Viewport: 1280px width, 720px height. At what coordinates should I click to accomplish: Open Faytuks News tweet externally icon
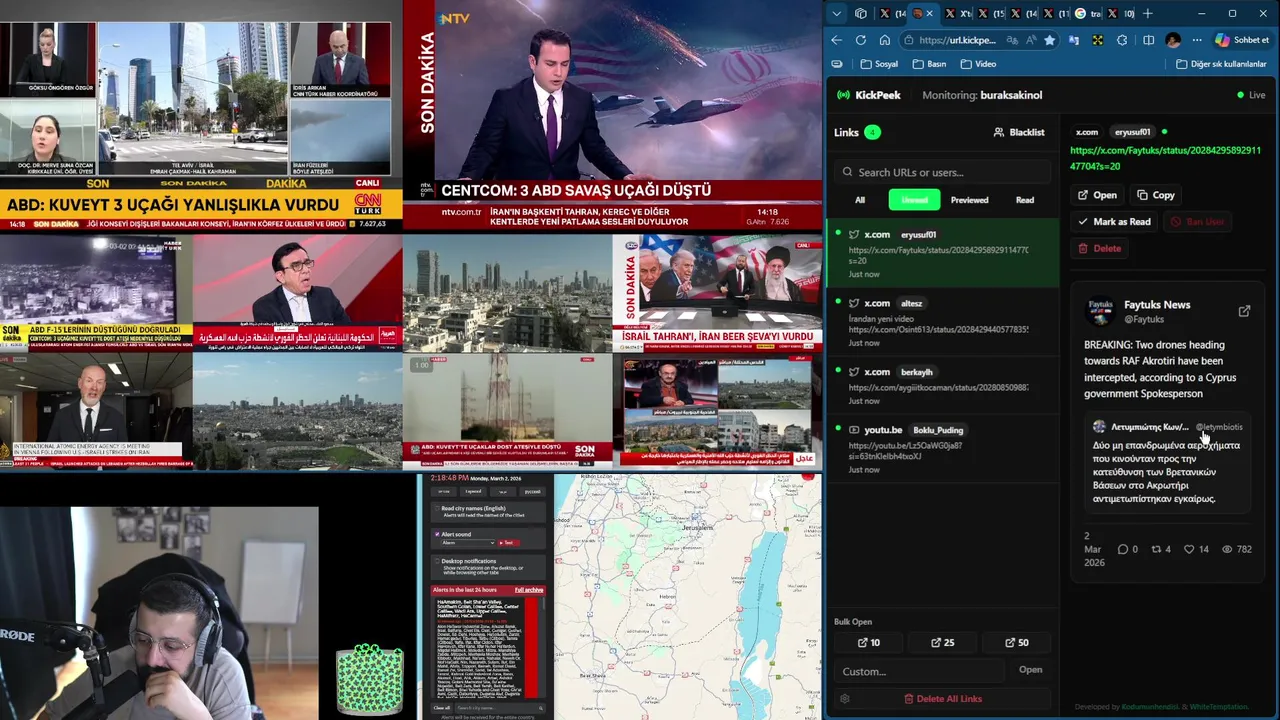pos(1244,311)
